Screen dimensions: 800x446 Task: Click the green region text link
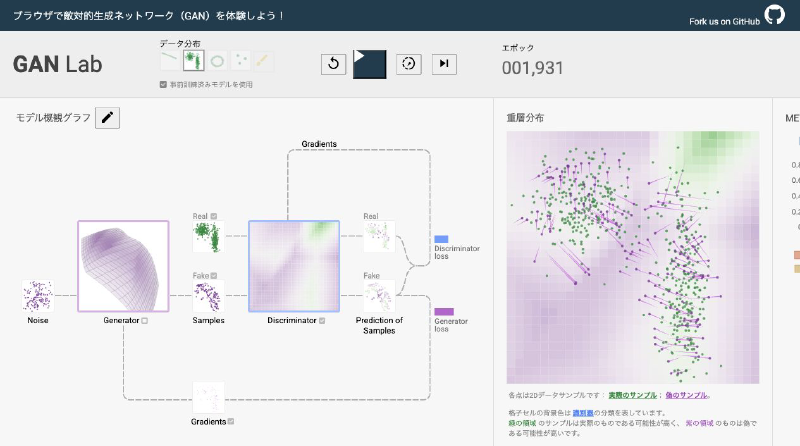pyautogui.click(x=522, y=423)
